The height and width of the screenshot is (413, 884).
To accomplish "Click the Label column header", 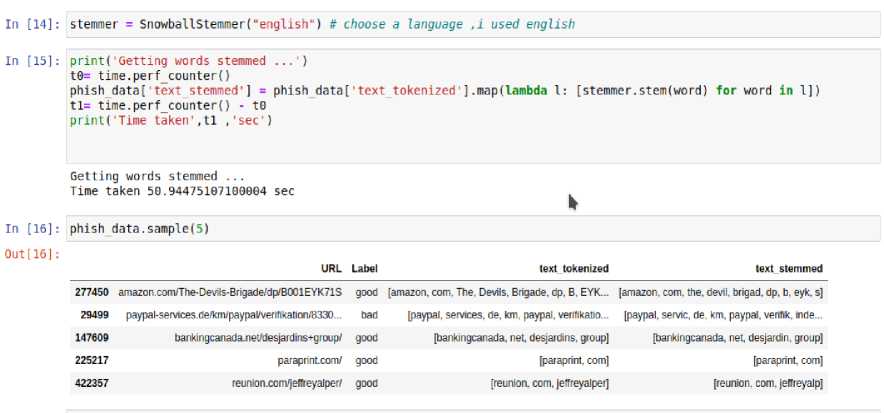I will click(364, 269).
